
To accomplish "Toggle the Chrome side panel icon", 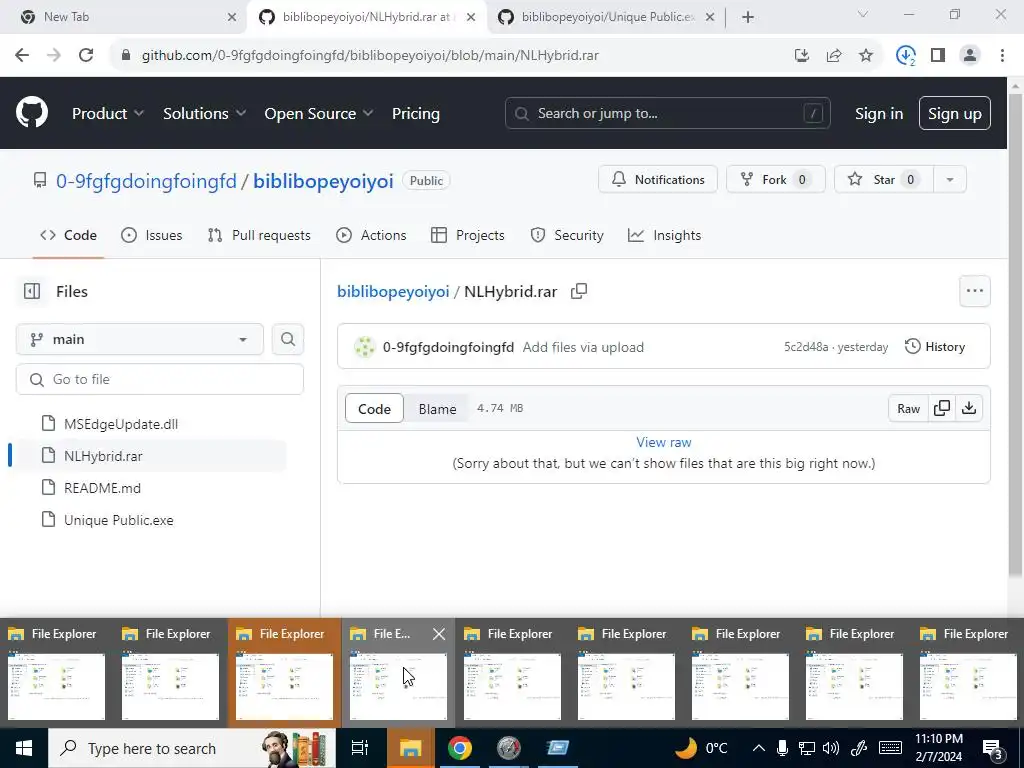I will click(938, 56).
